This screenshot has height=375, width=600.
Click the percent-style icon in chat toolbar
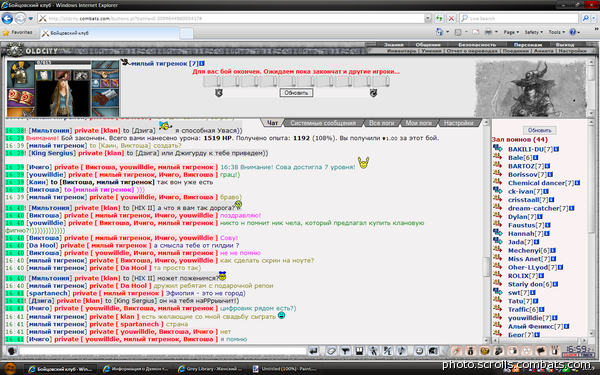click(x=387, y=351)
